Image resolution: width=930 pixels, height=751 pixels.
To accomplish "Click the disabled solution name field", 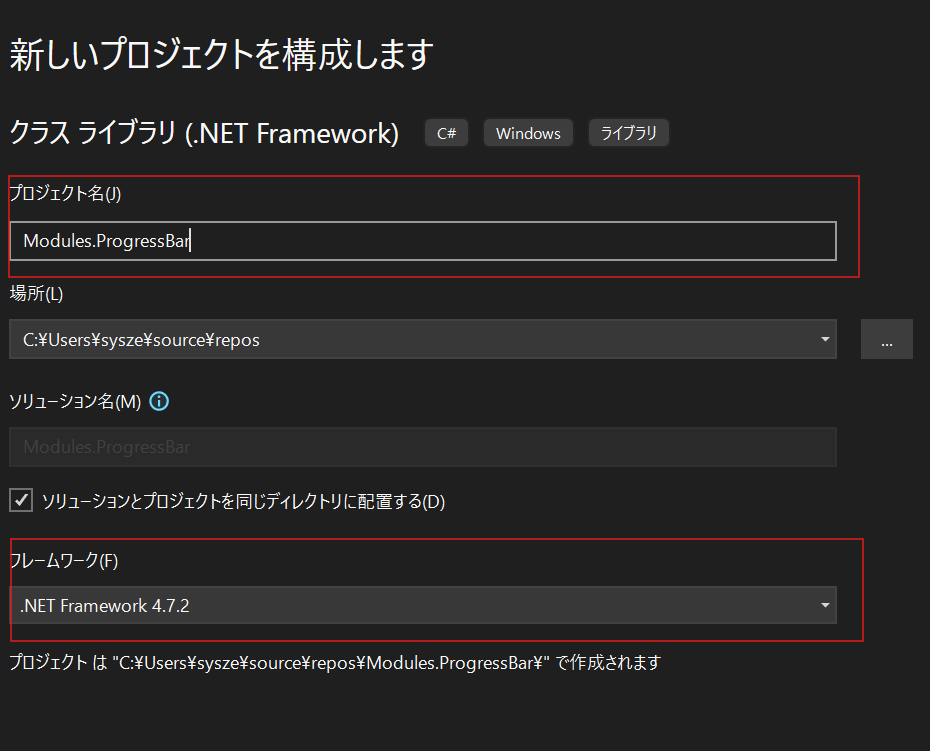I will (x=423, y=447).
